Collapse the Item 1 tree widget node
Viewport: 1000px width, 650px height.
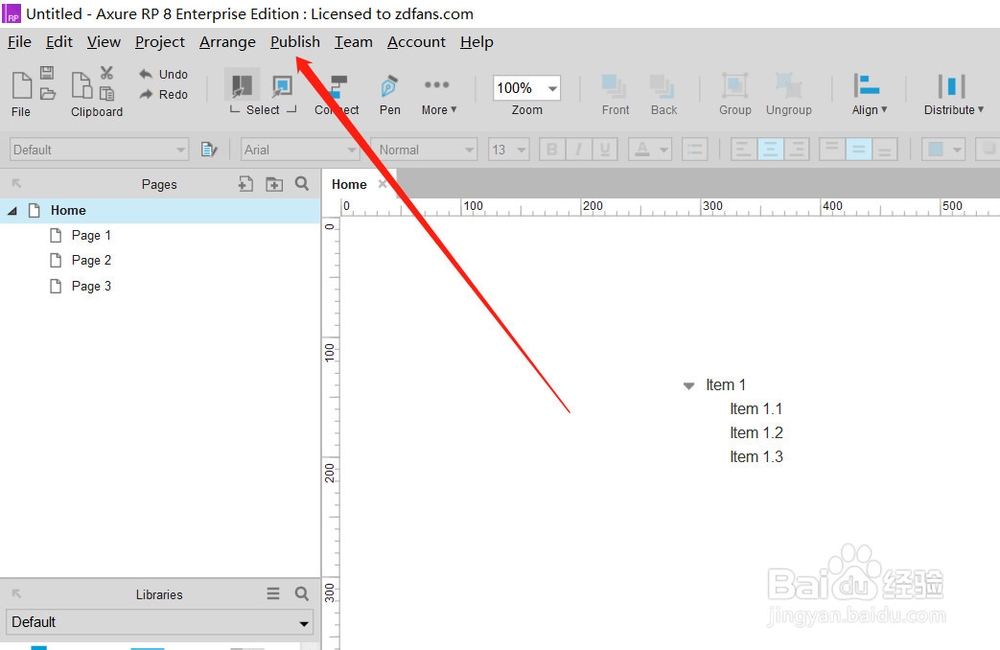point(689,385)
